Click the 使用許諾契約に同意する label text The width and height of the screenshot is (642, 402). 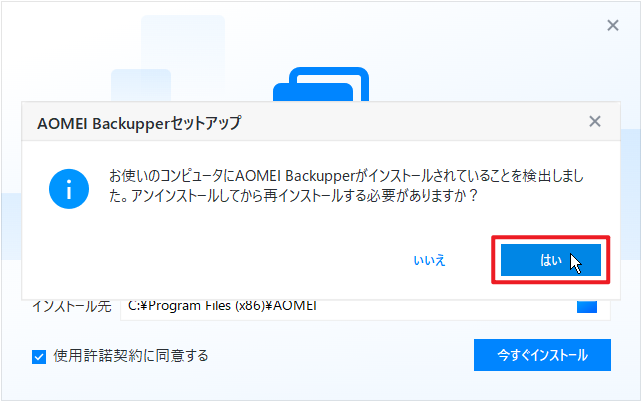pyautogui.click(x=131, y=356)
